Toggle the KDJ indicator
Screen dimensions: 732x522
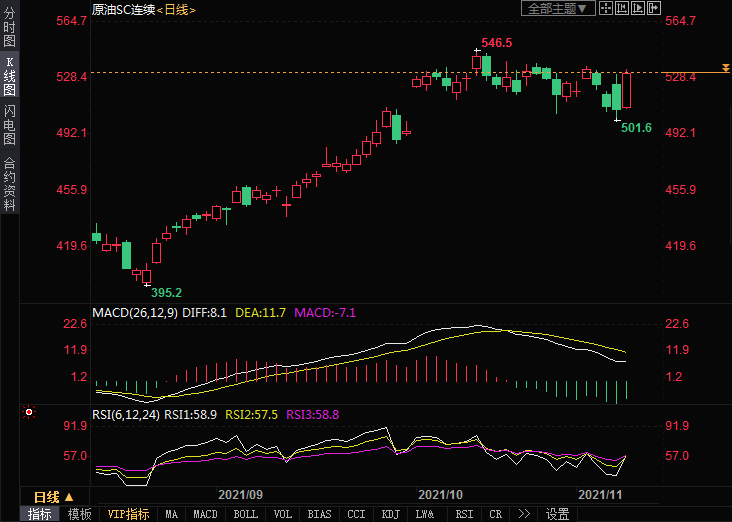pos(390,514)
